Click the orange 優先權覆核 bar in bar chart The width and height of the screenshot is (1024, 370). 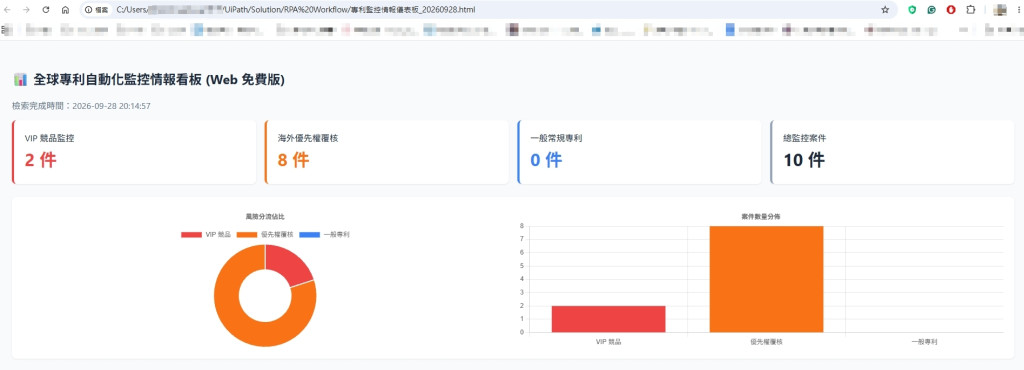pyautogui.click(x=766, y=279)
